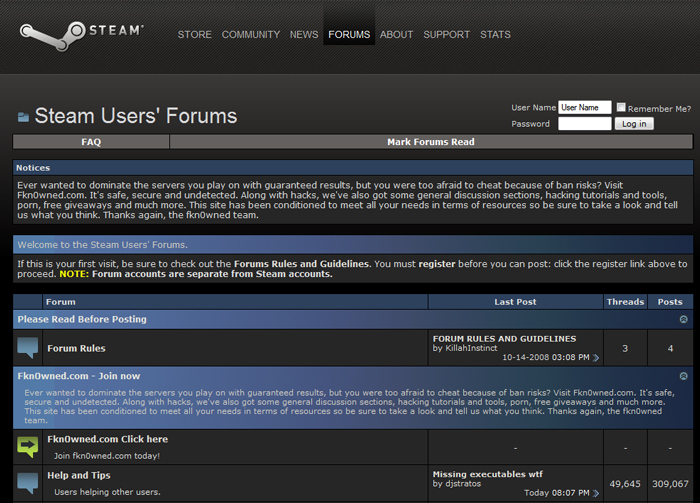Click the Steam logo in header
The height and width of the screenshot is (503, 700).
(82, 36)
